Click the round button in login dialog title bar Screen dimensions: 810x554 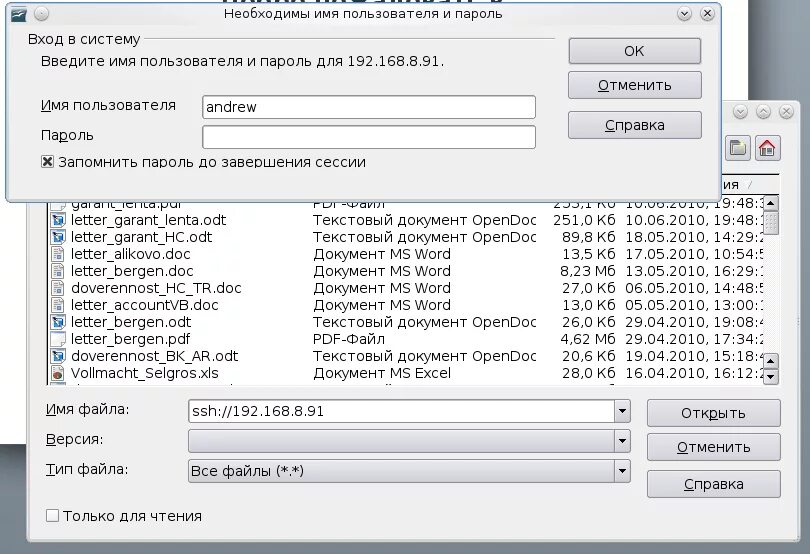41,14
